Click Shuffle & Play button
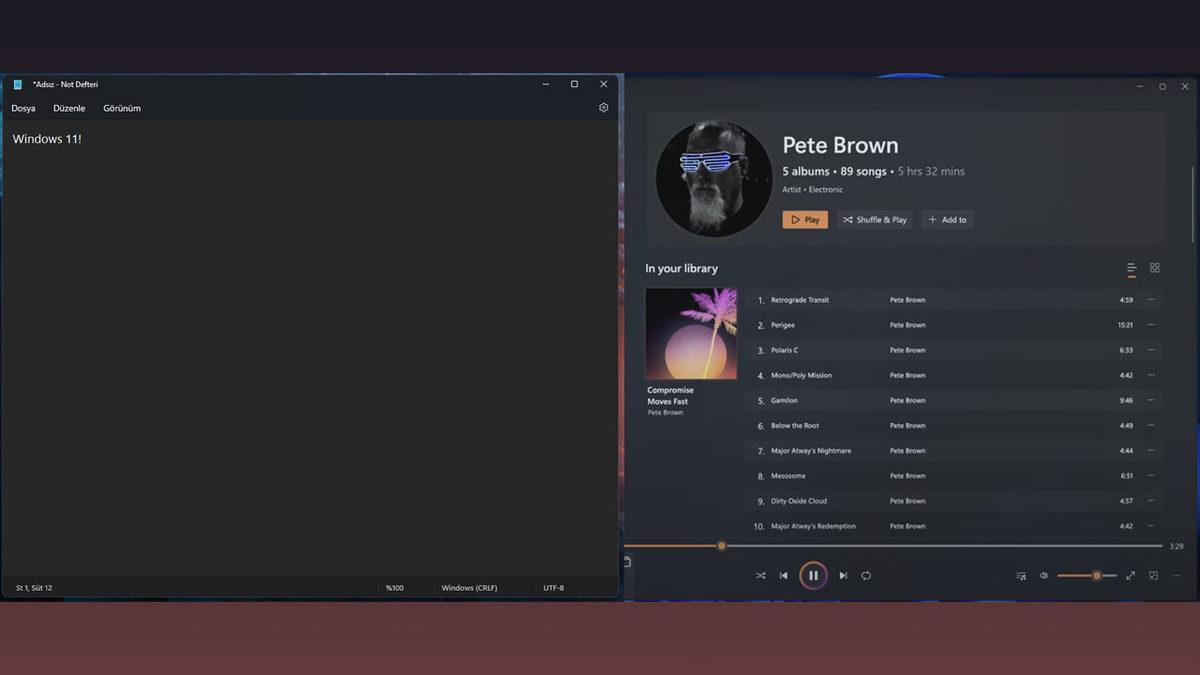This screenshot has width=1200, height=675. click(875, 220)
